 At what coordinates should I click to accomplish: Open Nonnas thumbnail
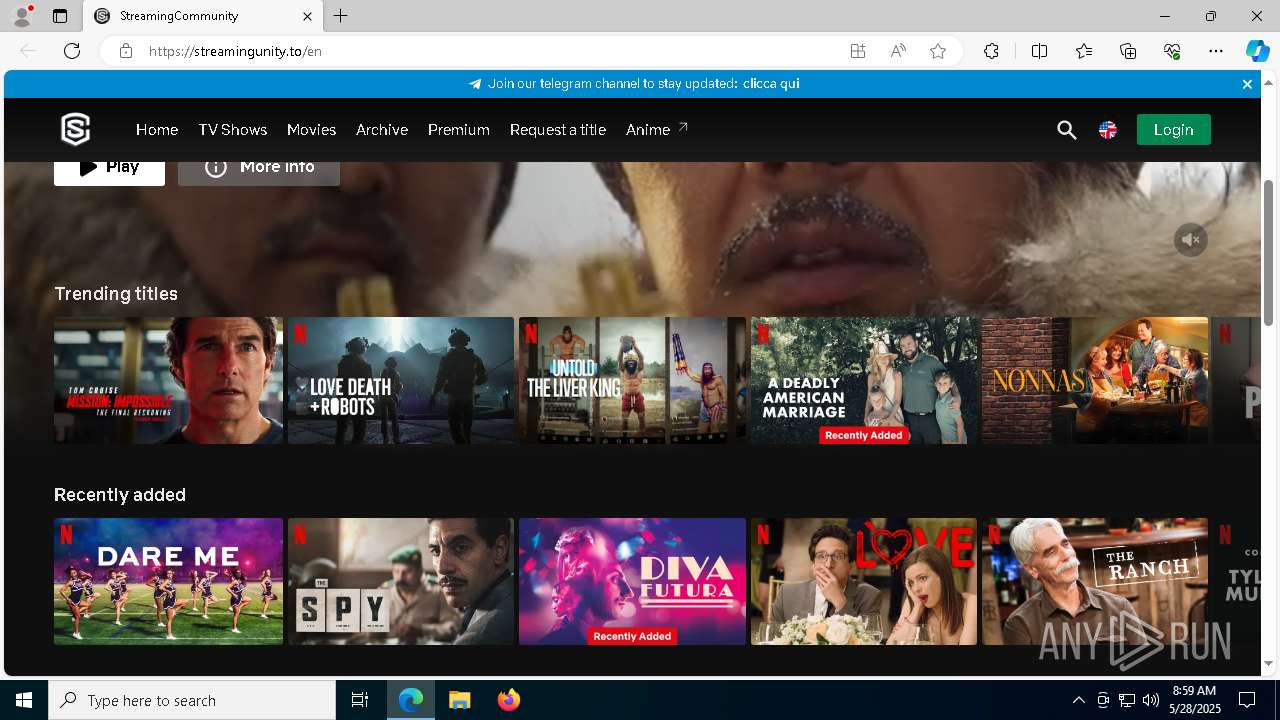pos(1095,380)
